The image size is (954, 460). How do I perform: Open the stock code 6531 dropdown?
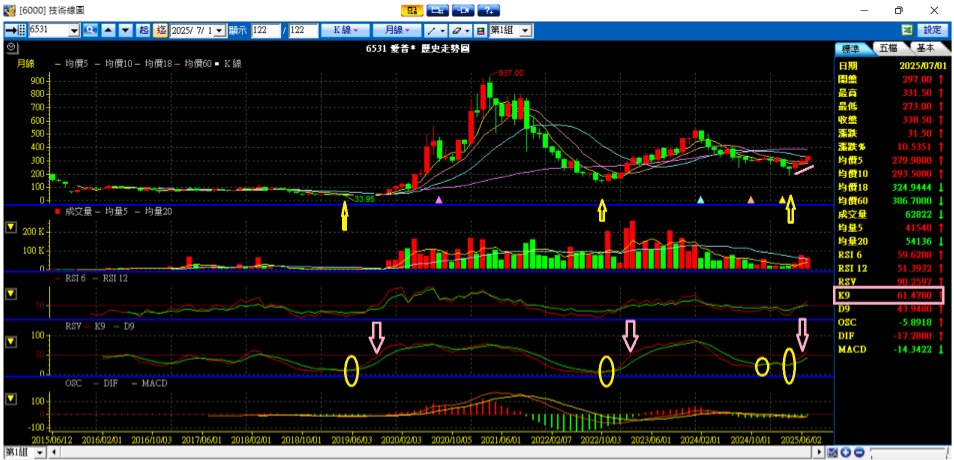click(x=75, y=31)
